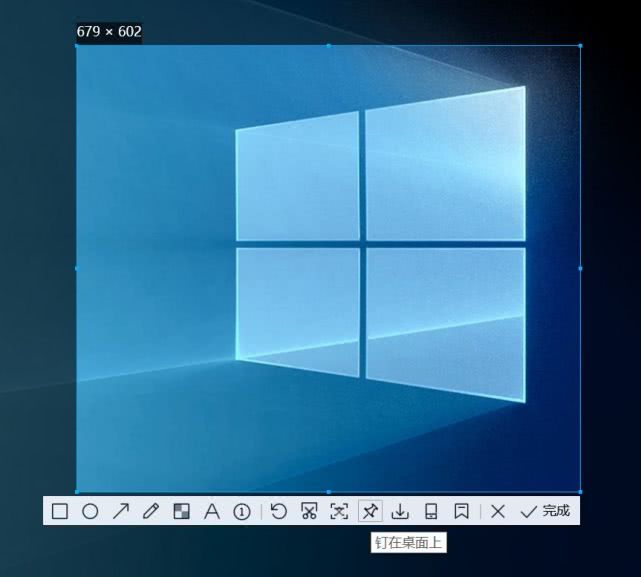Pin the screenshot to the desktop
Screen dimensions: 641x577
pos(370,511)
